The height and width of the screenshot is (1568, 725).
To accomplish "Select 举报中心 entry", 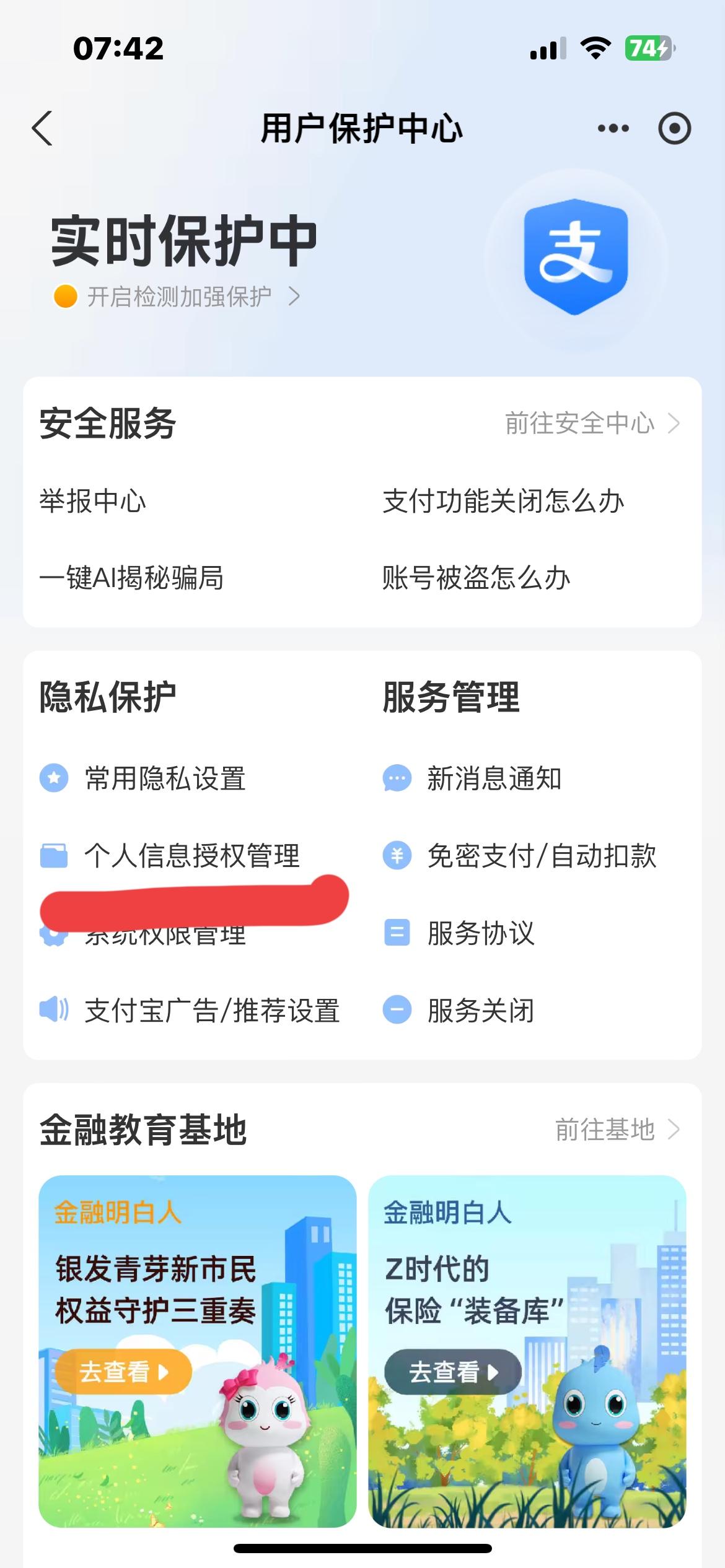I will [93, 501].
